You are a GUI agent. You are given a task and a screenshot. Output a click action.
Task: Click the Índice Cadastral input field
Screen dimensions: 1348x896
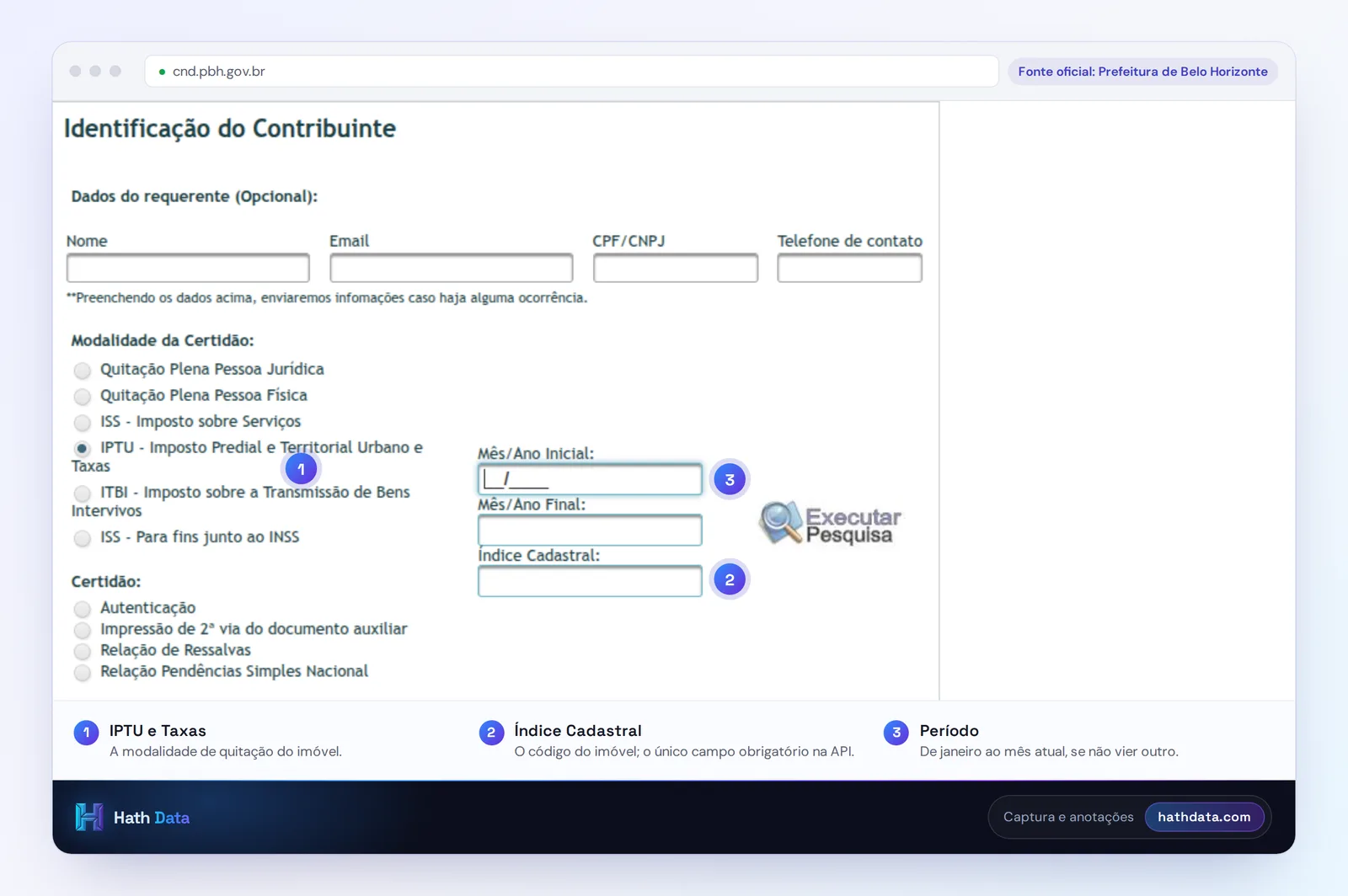point(590,581)
